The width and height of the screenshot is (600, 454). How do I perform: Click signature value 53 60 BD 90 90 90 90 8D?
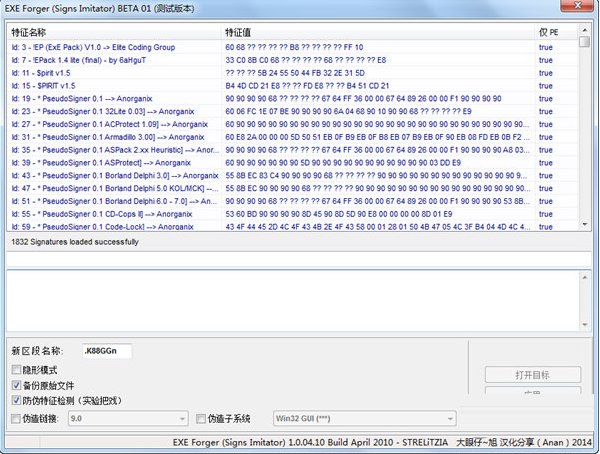tap(339, 214)
